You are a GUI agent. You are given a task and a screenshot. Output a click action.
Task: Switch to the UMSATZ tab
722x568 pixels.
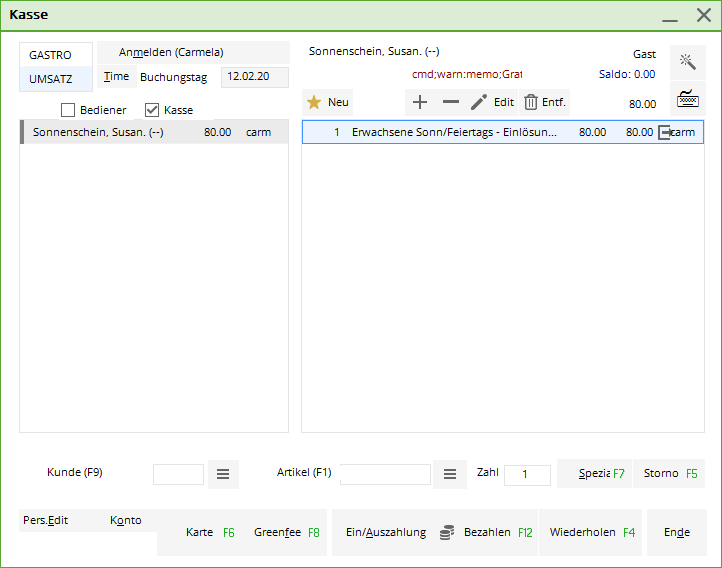pos(51,79)
